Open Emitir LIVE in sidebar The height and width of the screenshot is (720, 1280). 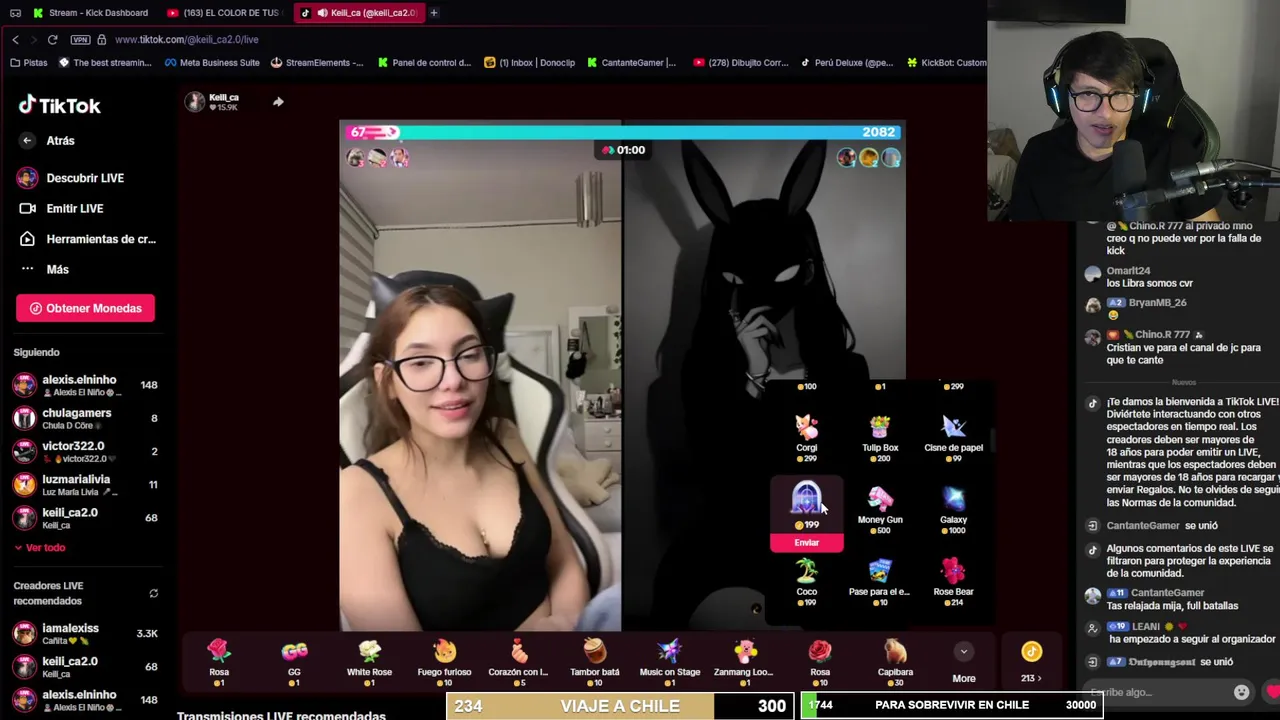[x=62, y=208]
